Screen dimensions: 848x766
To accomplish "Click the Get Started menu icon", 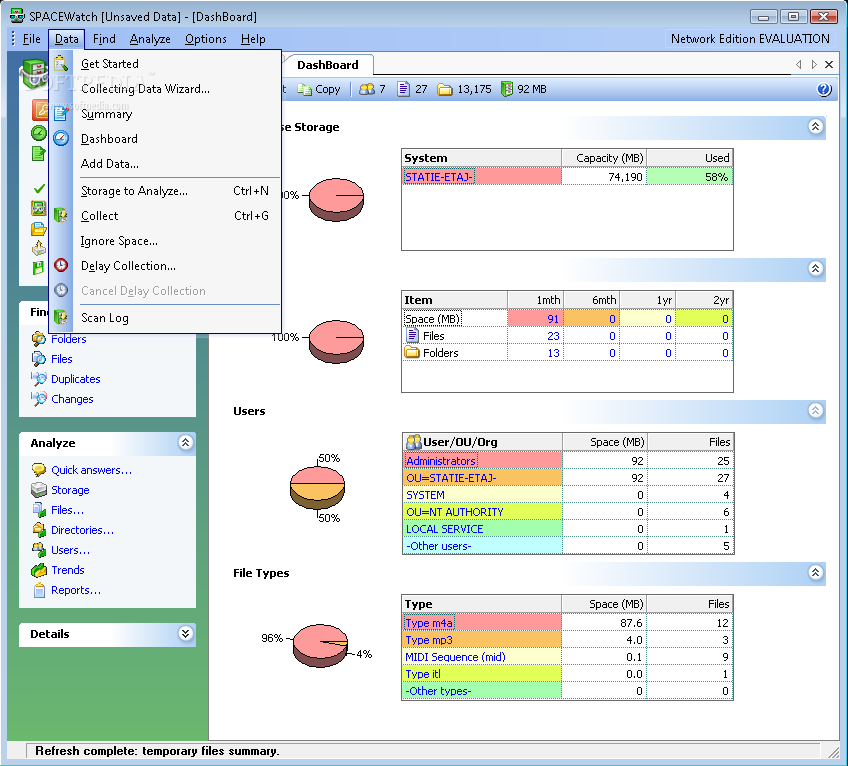I will pos(61,64).
